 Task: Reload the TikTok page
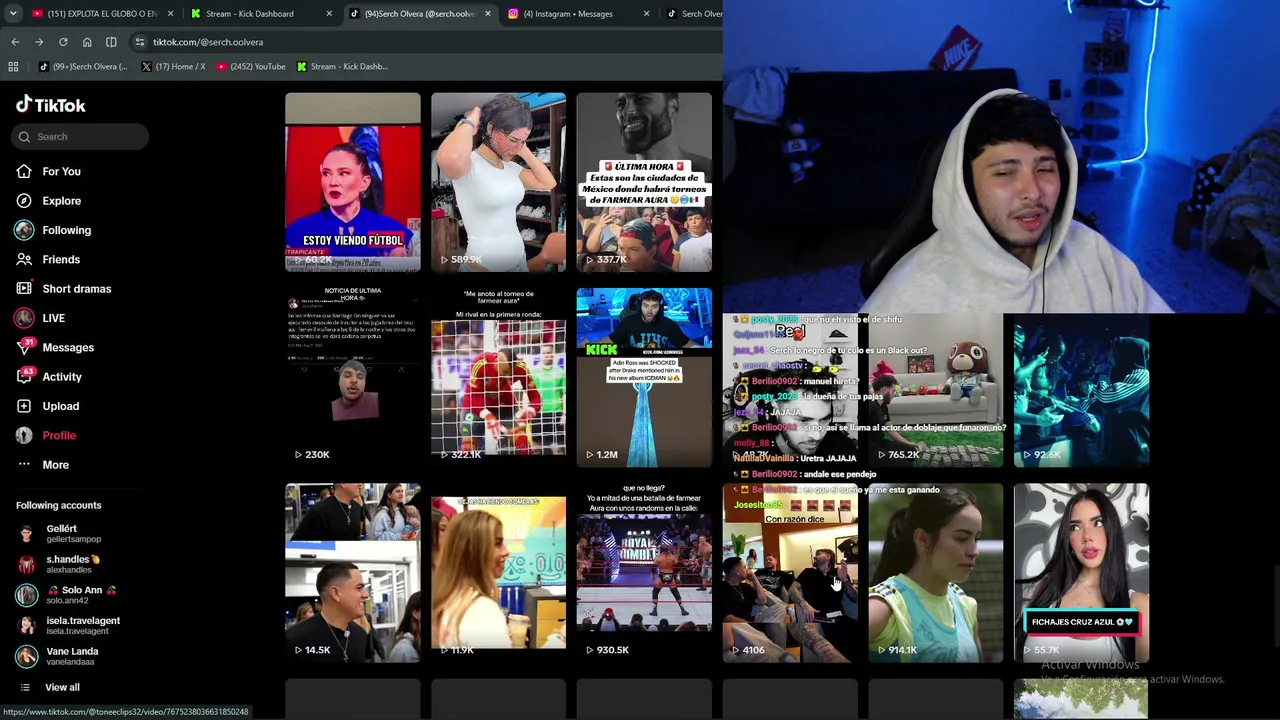tap(63, 42)
